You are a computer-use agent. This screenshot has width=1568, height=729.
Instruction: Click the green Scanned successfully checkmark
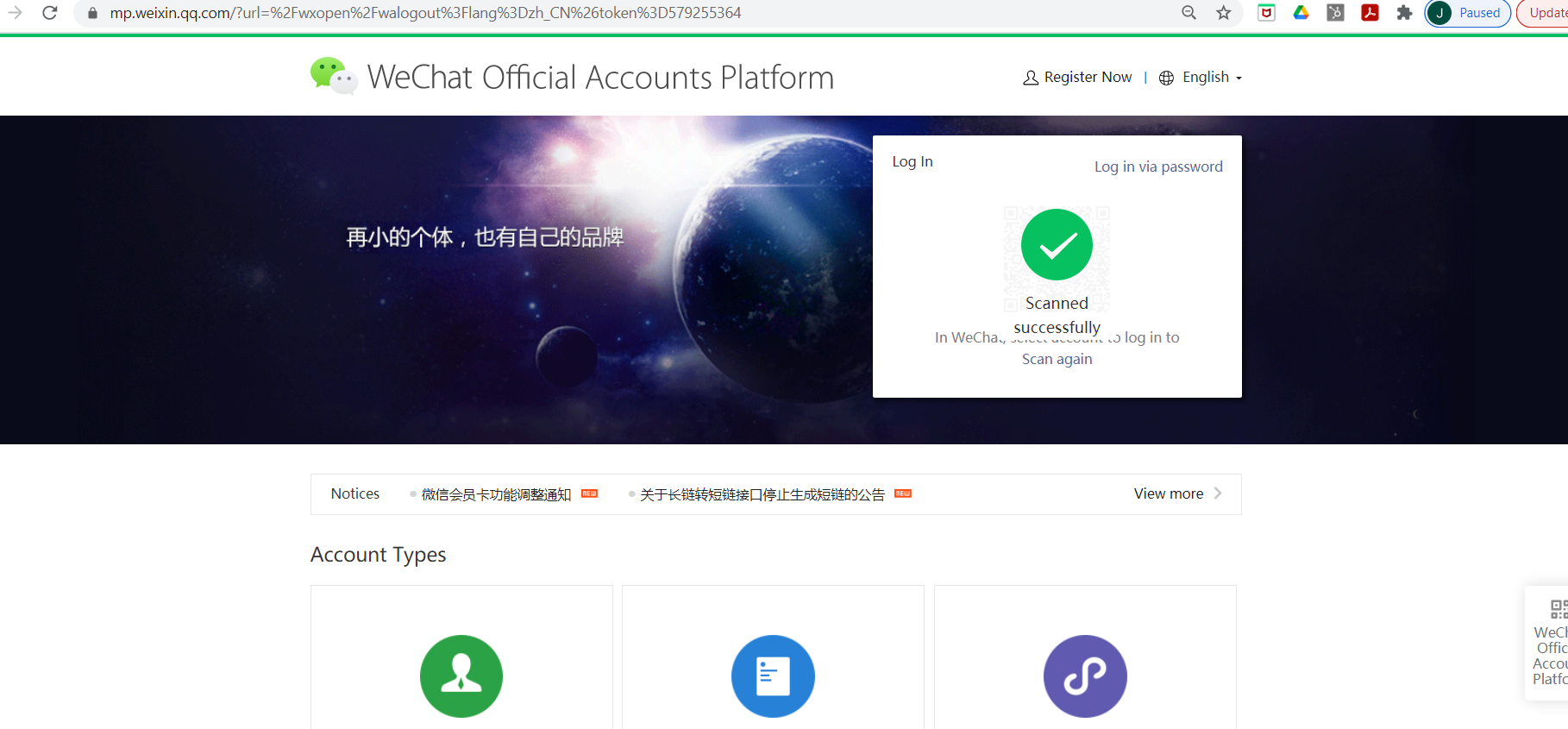[1057, 244]
